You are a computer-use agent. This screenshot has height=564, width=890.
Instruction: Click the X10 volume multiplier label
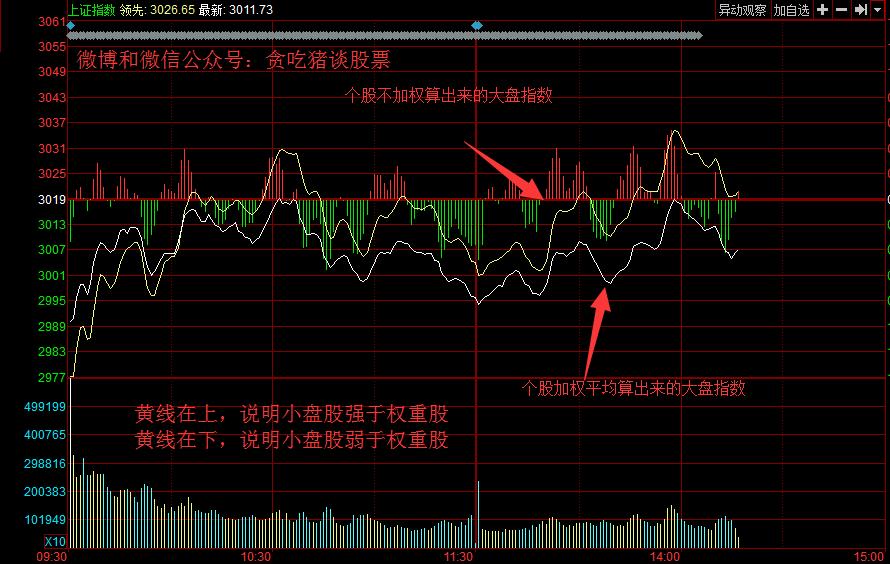[55, 541]
